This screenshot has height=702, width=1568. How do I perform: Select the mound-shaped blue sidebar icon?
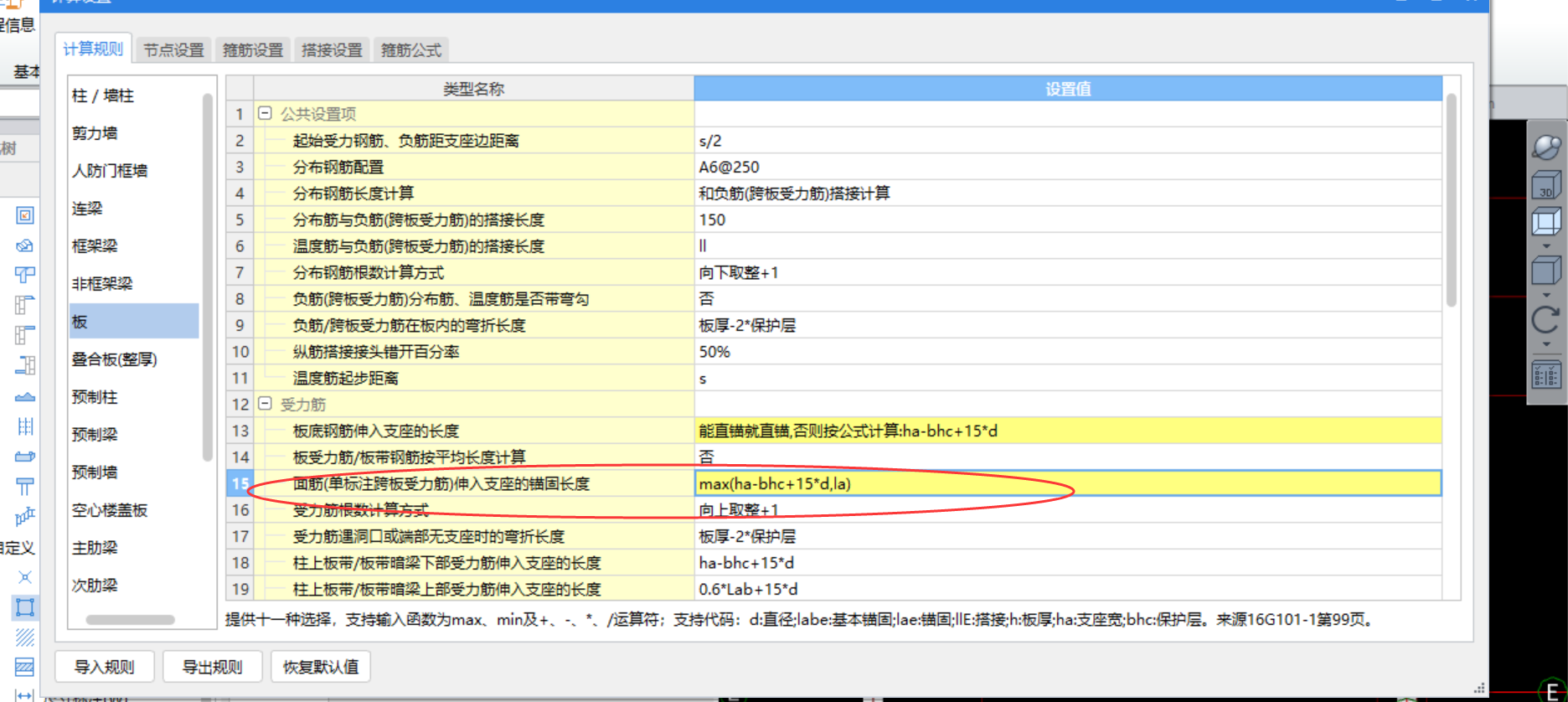[25, 397]
